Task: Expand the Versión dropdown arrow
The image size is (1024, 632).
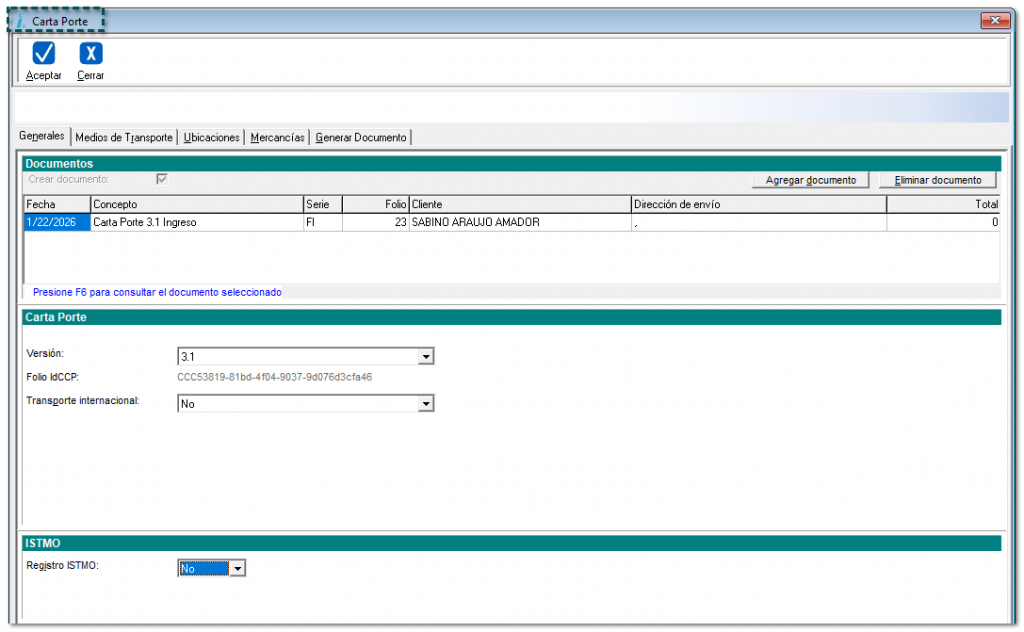Action: tap(426, 357)
